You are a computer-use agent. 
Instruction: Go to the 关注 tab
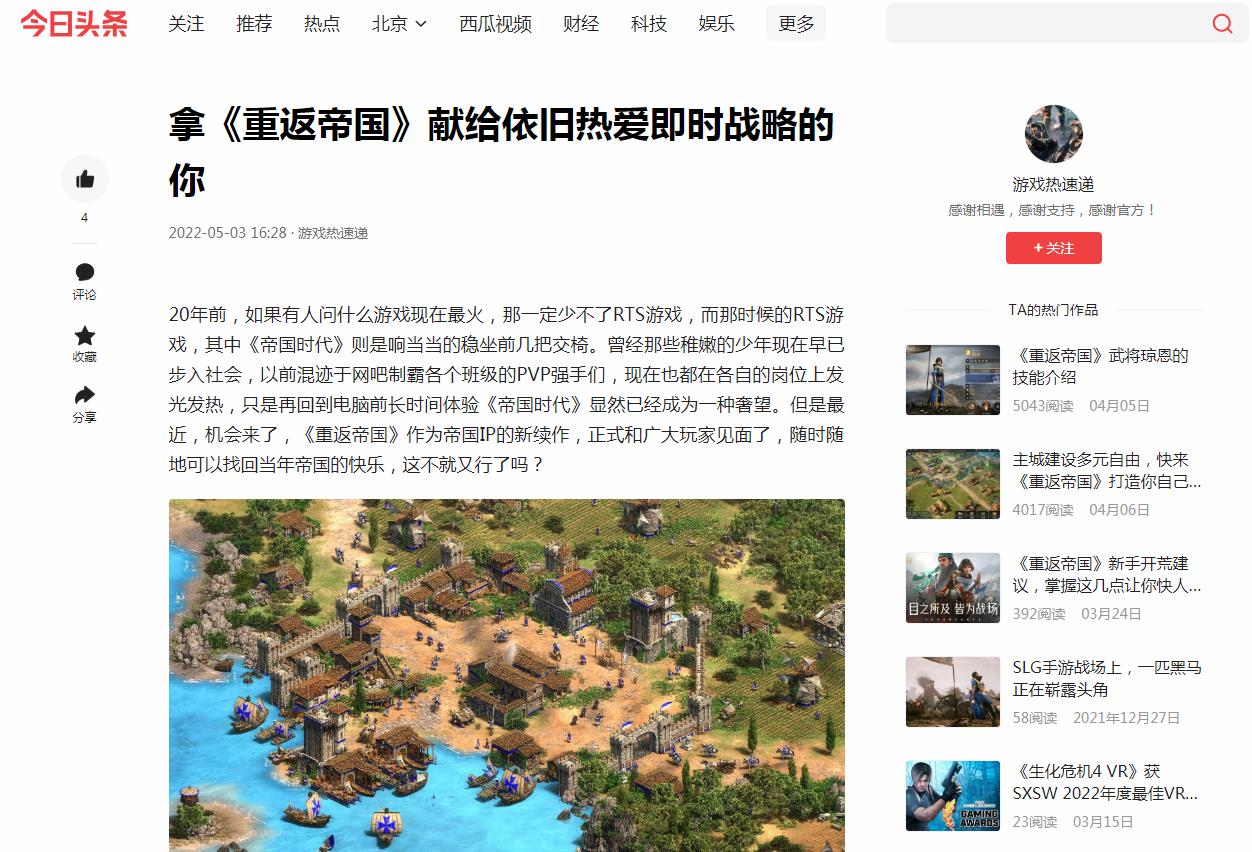[186, 23]
